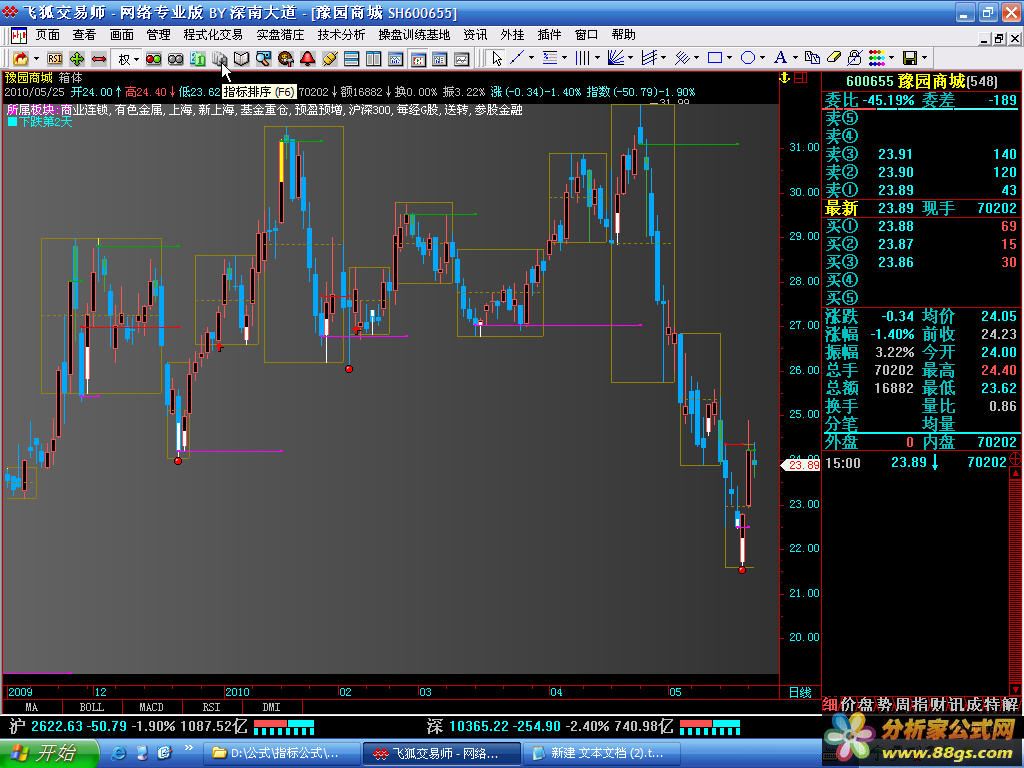Open the color palette grid picker
The image size is (1024, 768).
pos(876,58)
